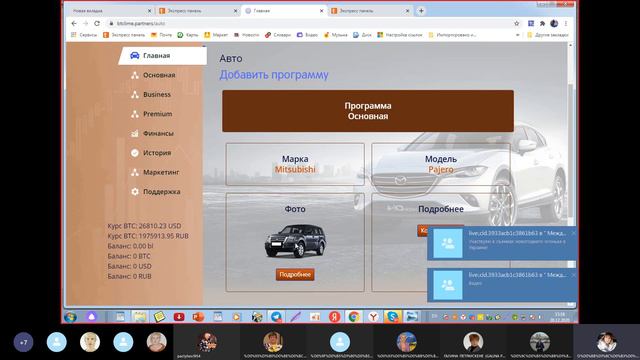Viewport: 640px width, 360px height.
Task: Open the Главная sidebar item
Action: click(162, 56)
